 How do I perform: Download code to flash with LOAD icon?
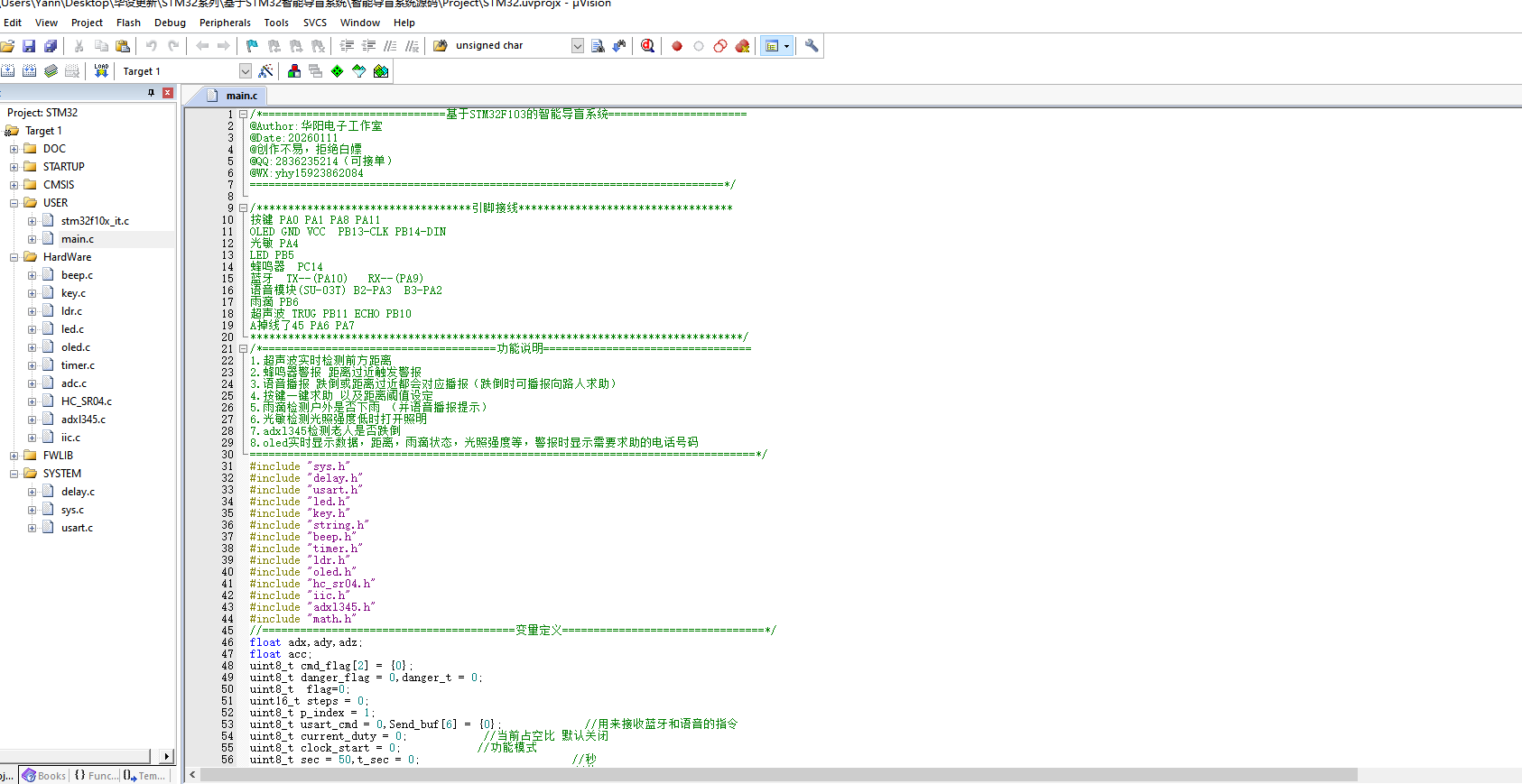coord(101,71)
